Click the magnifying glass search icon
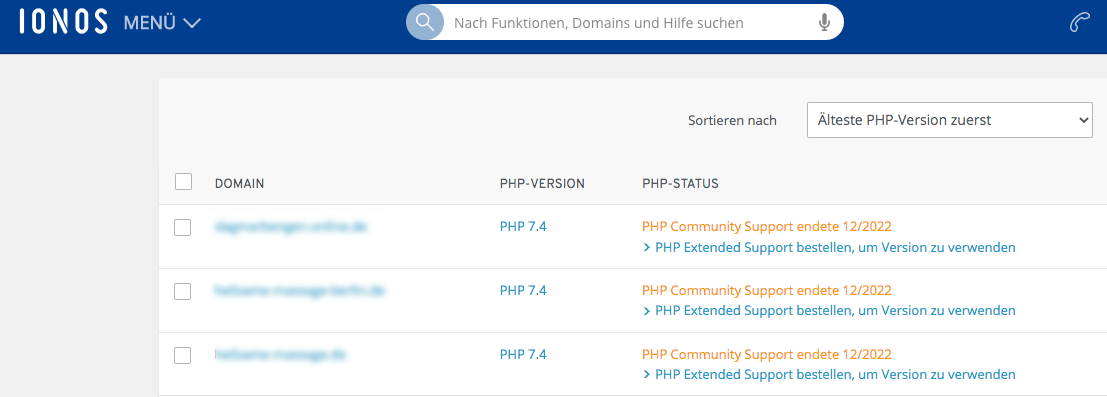Screen dimensions: 1107x397 click(424, 23)
